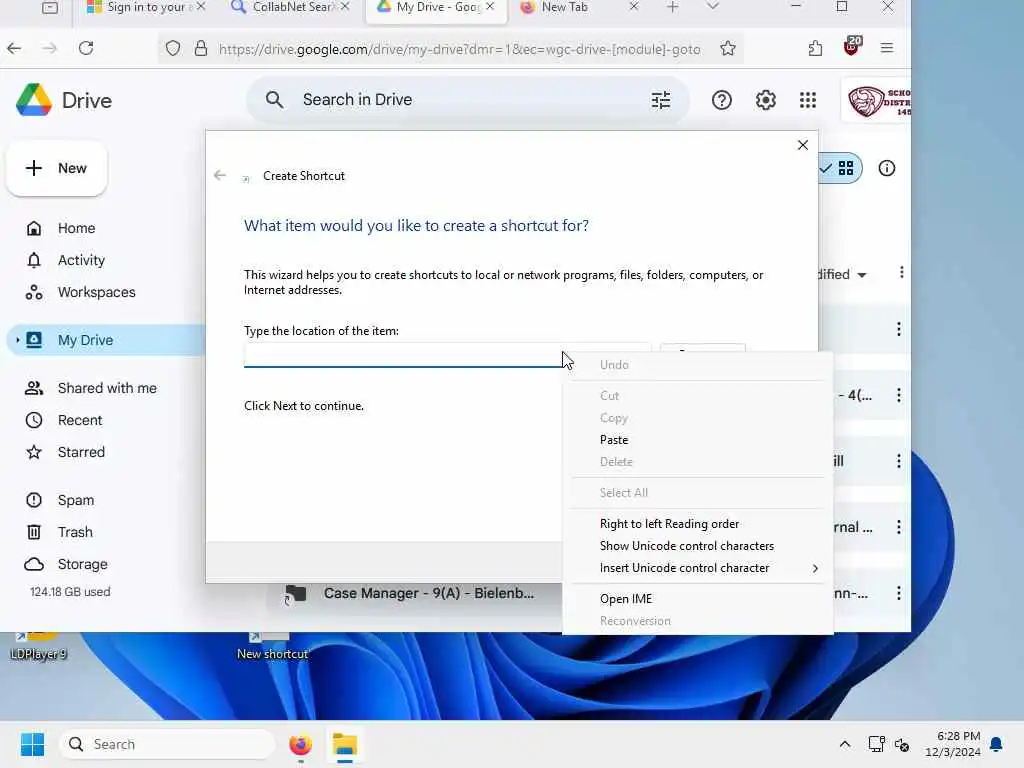The height and width of the screenshot is (768, 1024).
Task: Choose Show Unicode control characters
Action: point(686,546)
